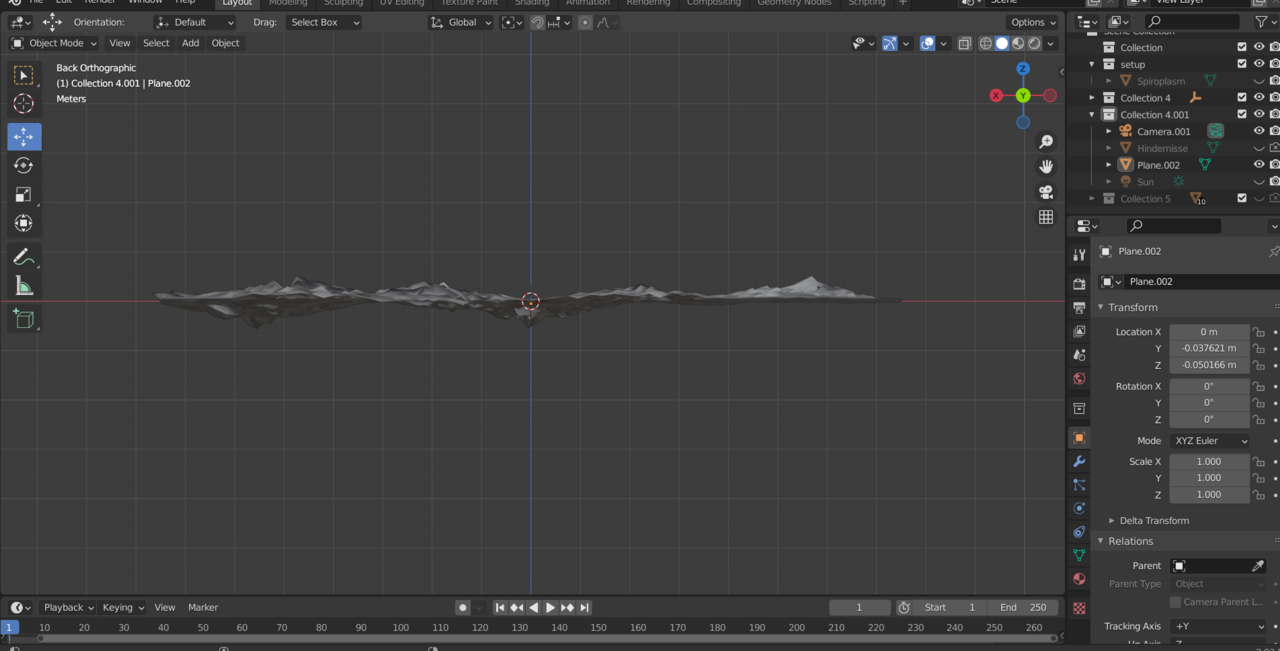Open the Object Data properties green triangle tab
This screenshot has height=651, width=1280.
1079,555
